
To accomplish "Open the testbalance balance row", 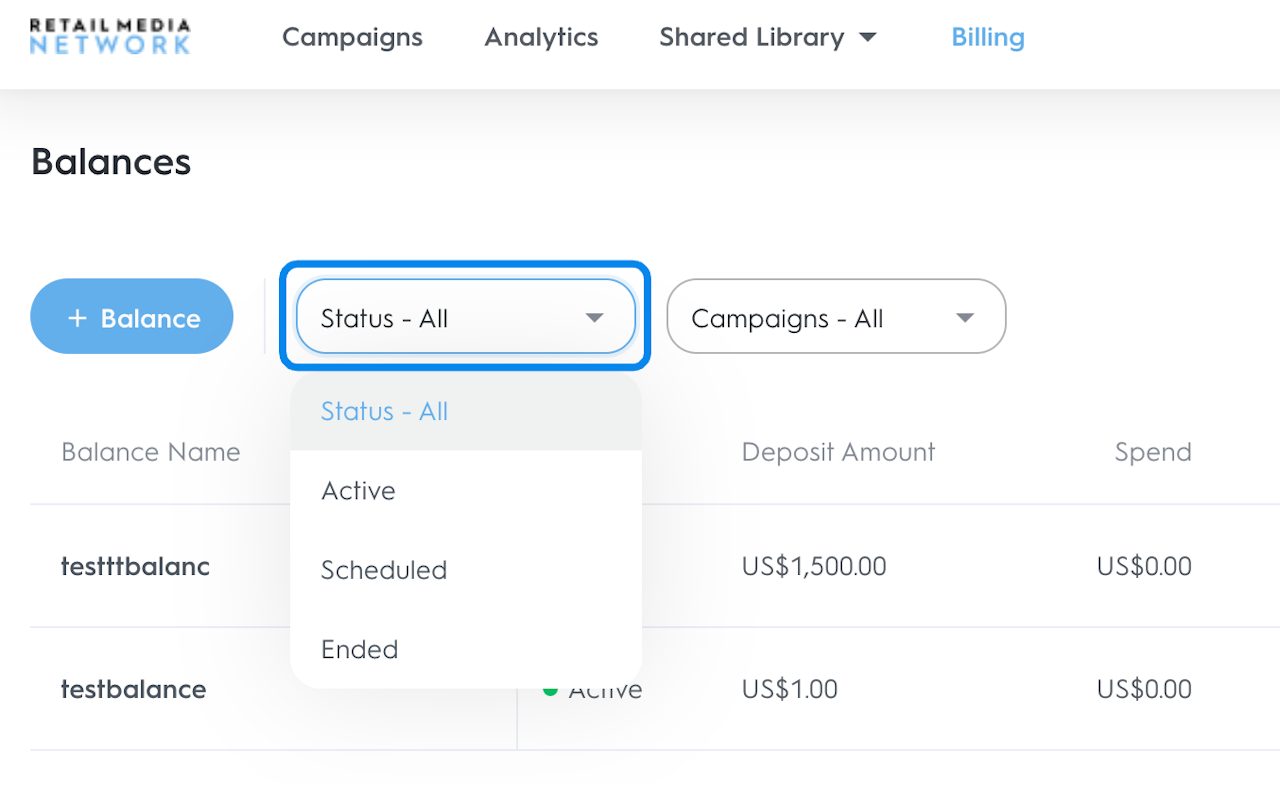I will coord(133,689).
